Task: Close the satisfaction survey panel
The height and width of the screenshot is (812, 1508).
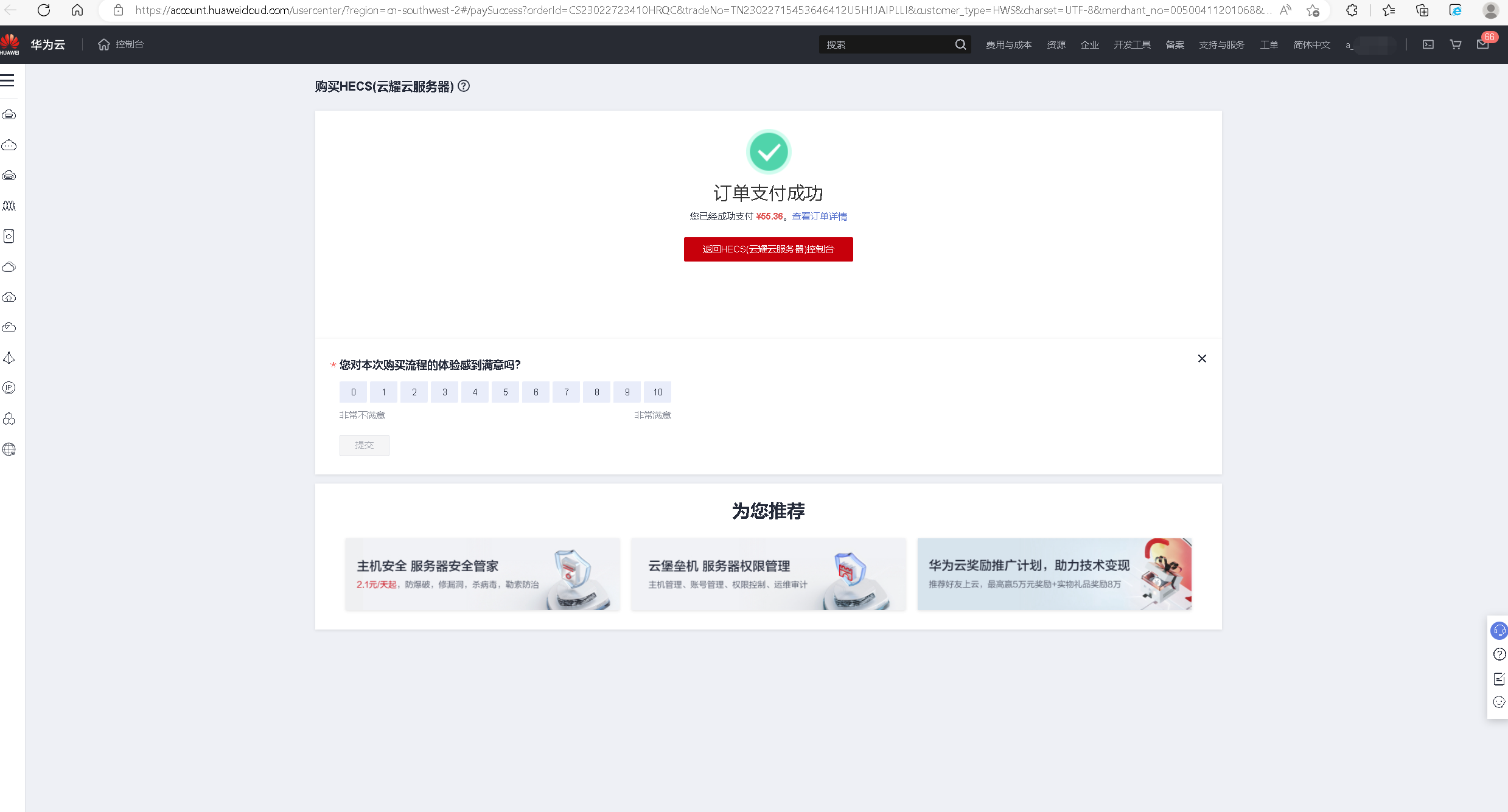Action: (x=1202, y=359)
